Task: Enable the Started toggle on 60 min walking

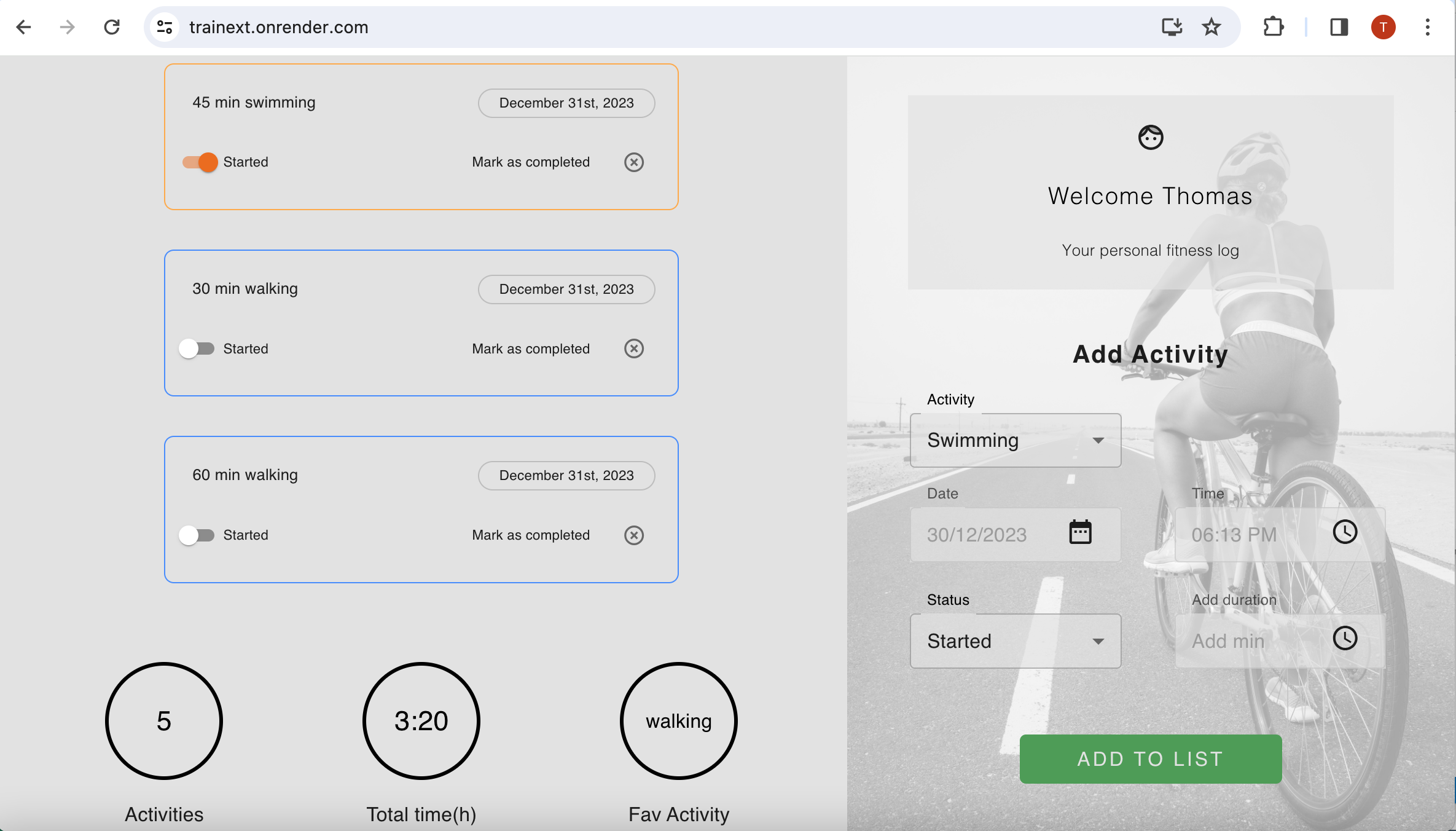Action: click(197, 535)
